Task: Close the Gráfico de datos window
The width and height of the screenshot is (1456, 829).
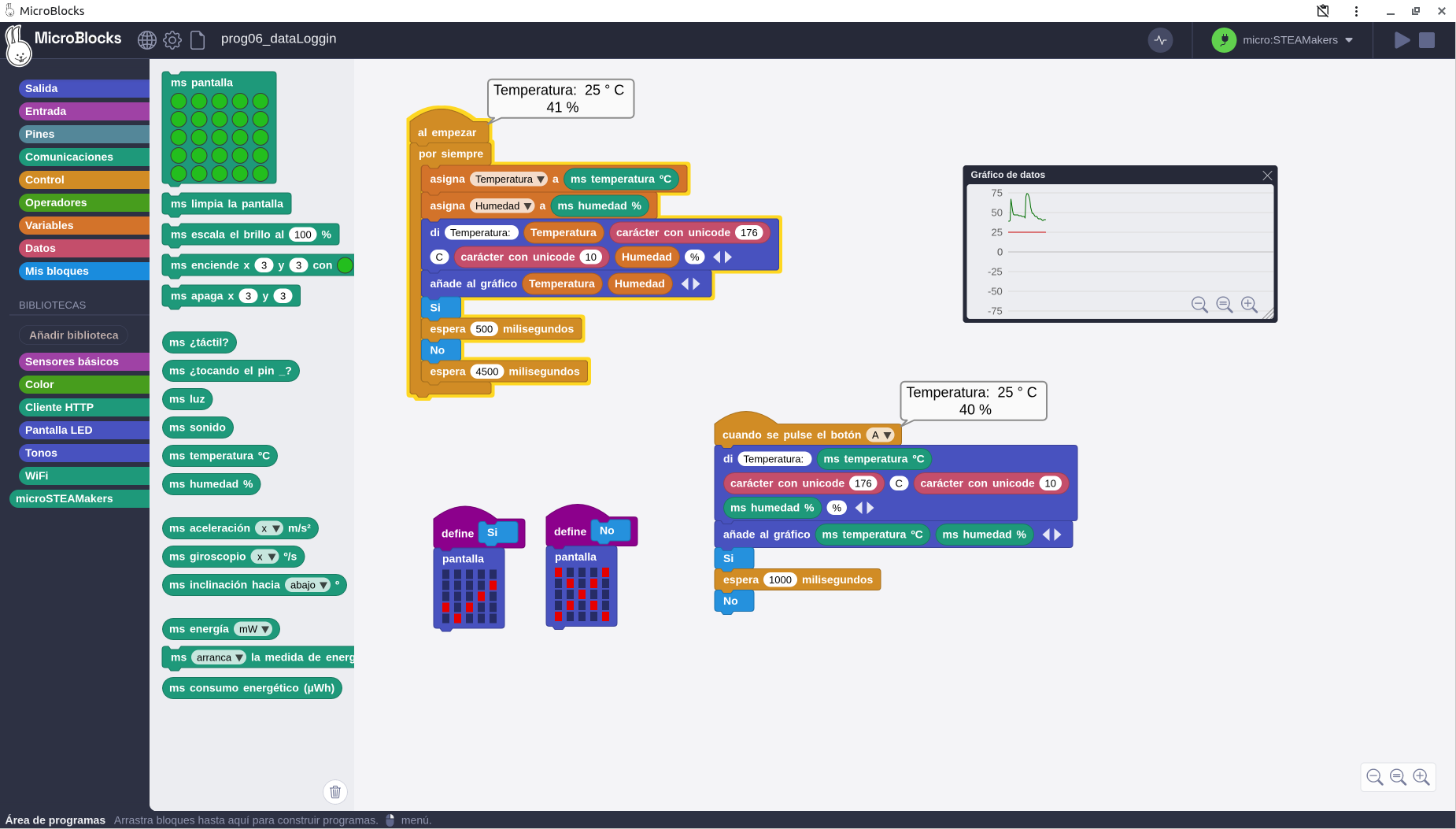Action: [x=1267, y=176]
